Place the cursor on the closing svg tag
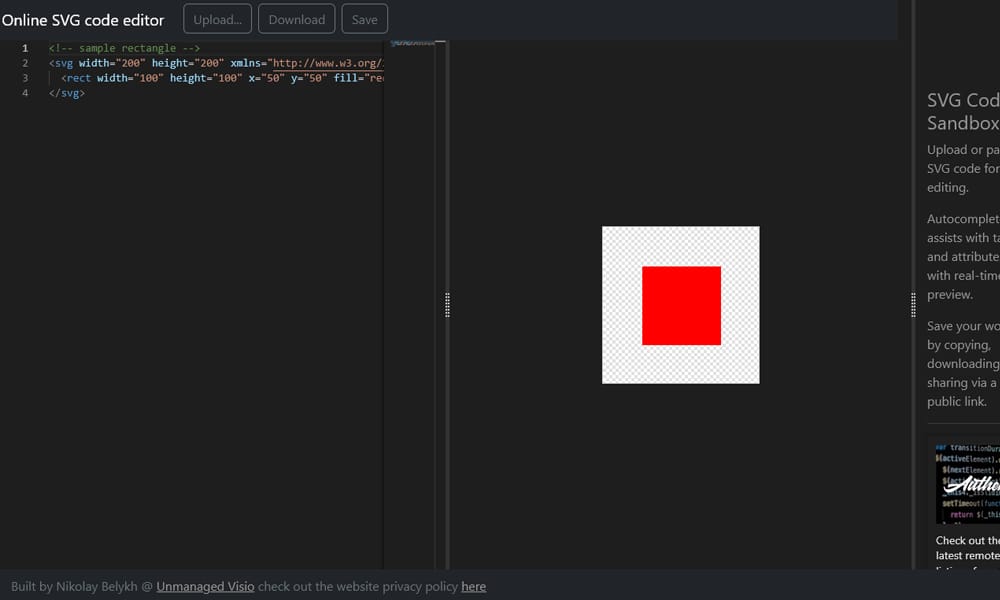Viewport: 1000px width, 600px height. pos(65,92)
